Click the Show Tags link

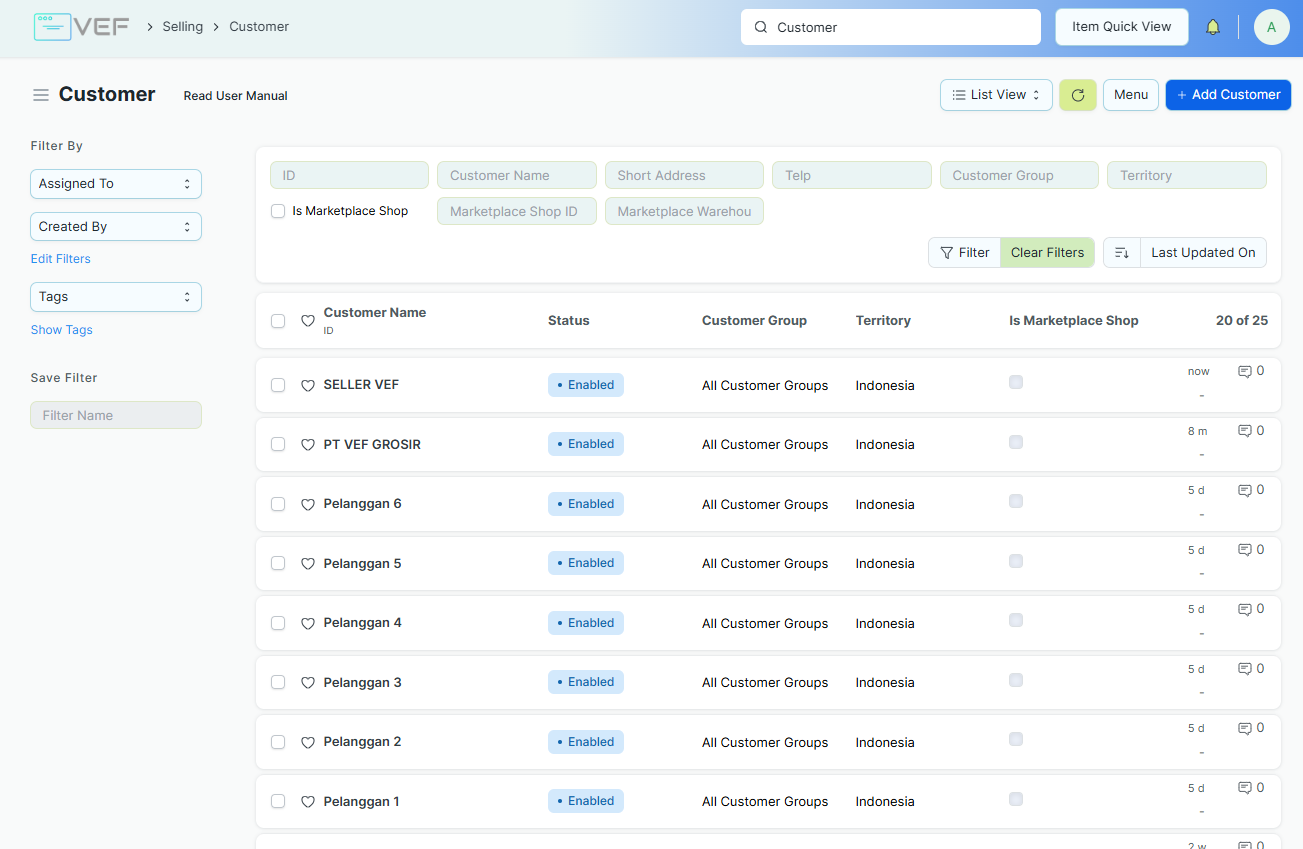tap(62, 330)
